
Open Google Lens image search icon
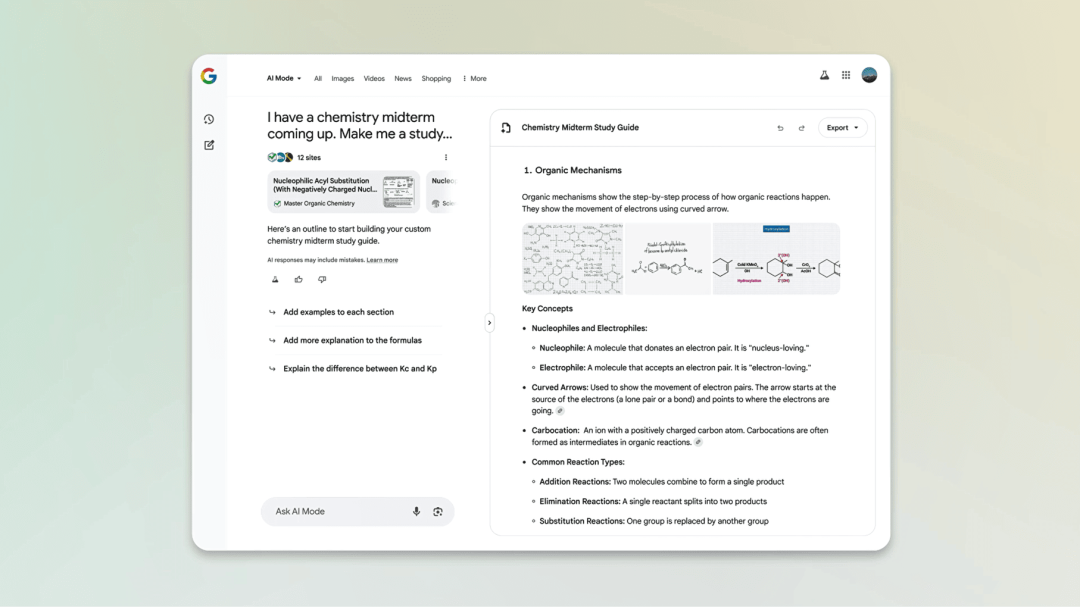click(x=437, y=512)
